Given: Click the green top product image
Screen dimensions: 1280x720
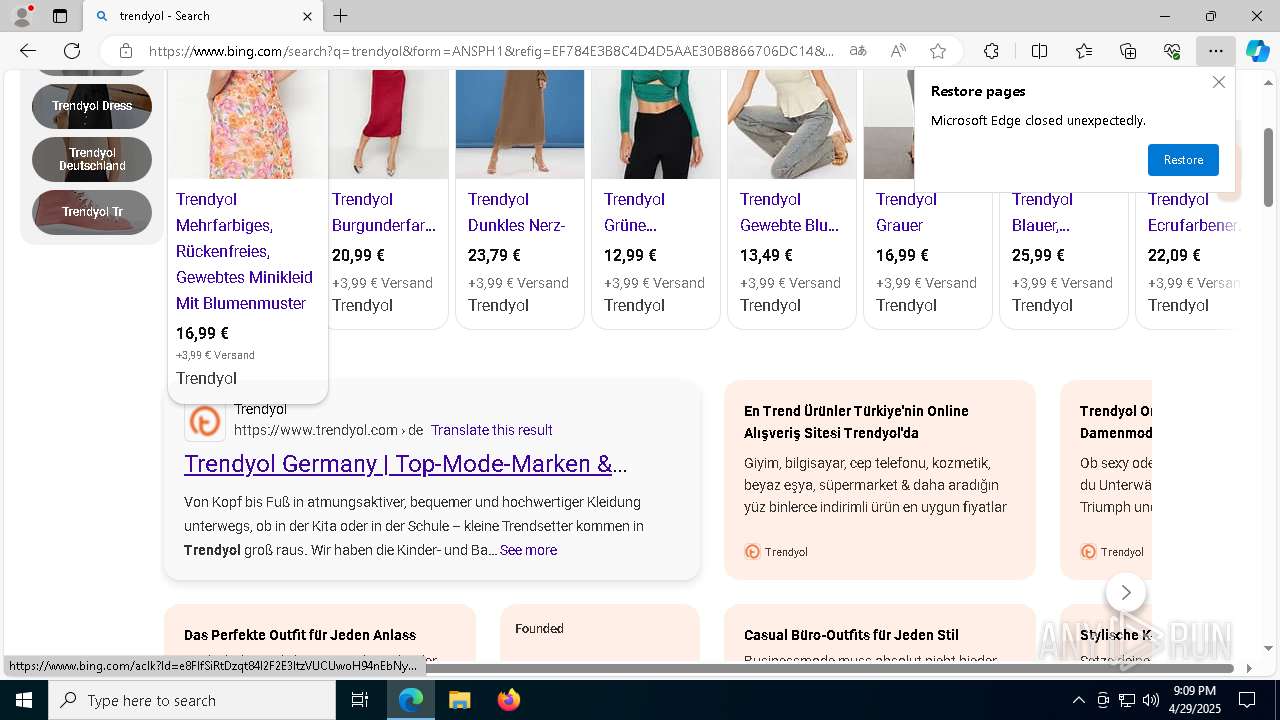Looking at the screenshot, I should (x=656, y=125).
